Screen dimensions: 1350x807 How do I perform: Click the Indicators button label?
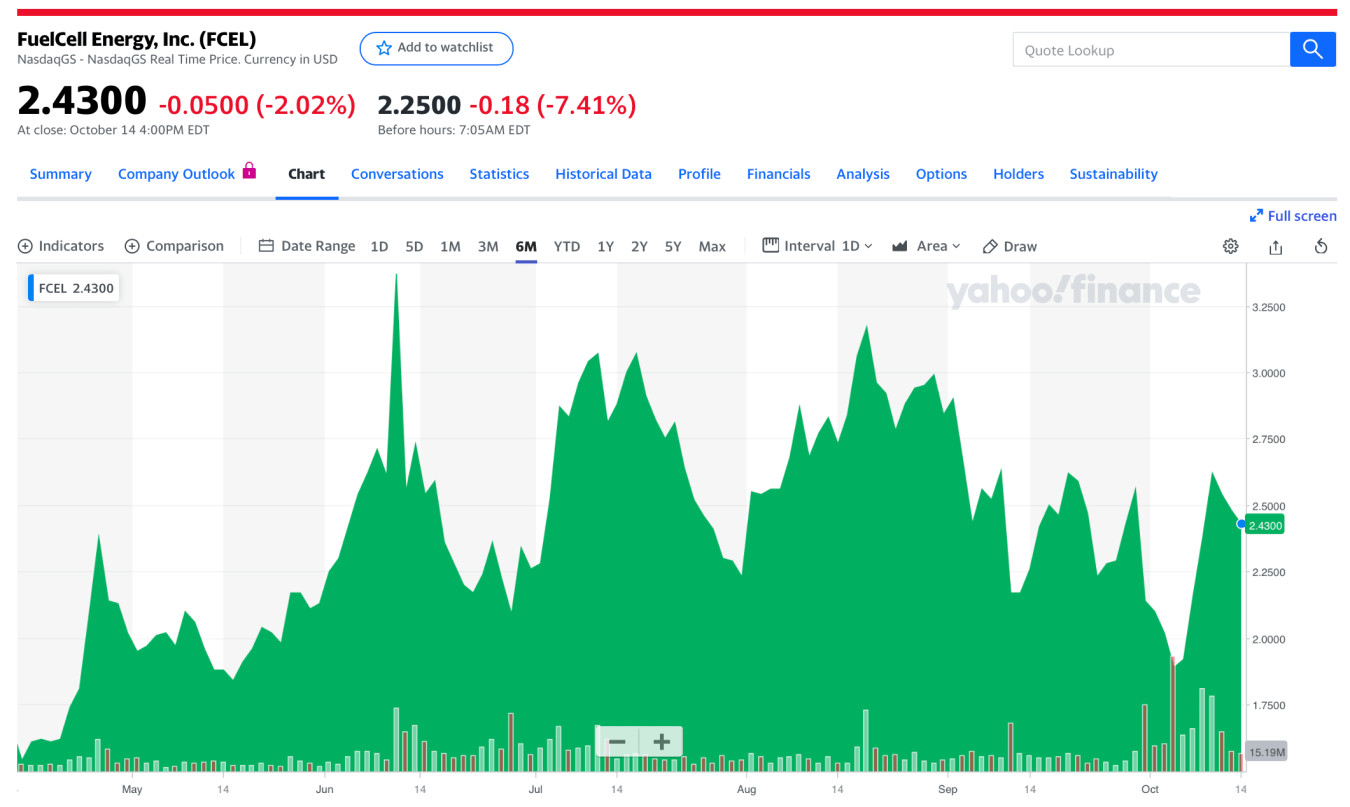71,246
